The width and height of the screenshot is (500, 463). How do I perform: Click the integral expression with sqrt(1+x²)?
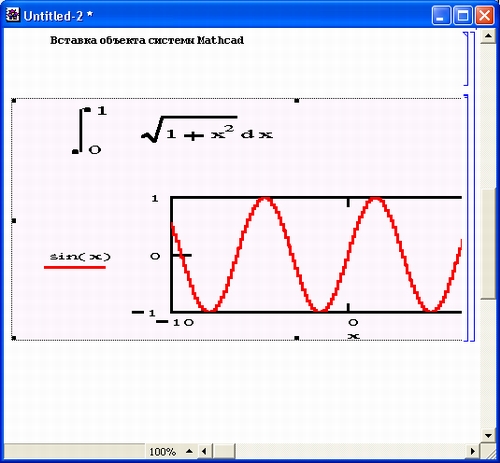pyautogui.click(x=172, y=130)
